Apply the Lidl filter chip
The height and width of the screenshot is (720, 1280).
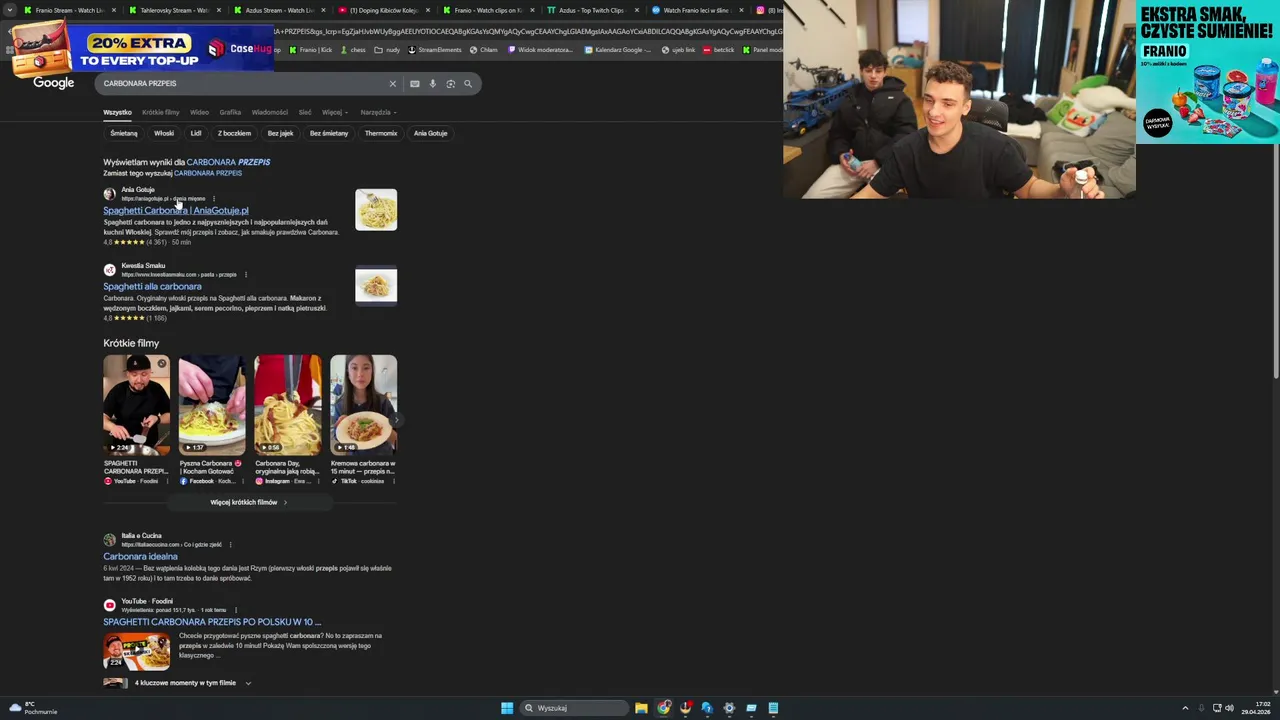click(x=196, y=133)
